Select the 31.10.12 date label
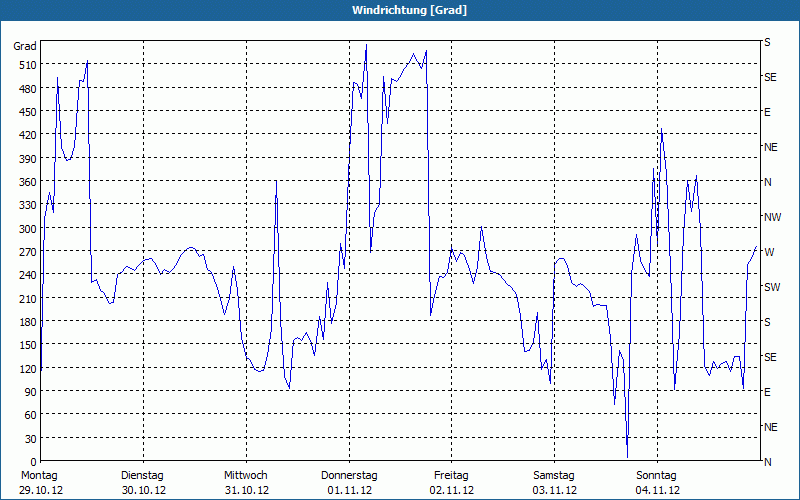Screen dimensions: 800x500 pos(247,490)
